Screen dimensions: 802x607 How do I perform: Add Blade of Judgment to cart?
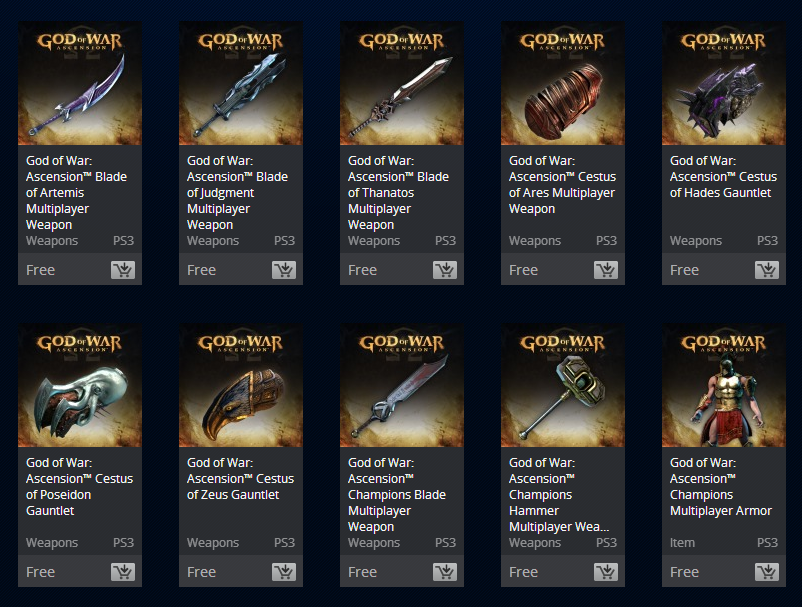coord(284,270)
